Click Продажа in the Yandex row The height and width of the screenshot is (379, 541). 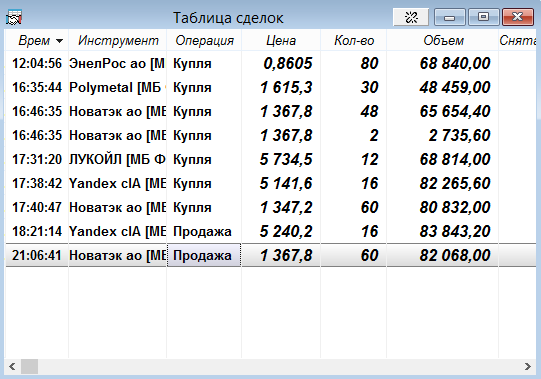coord(202,232)
